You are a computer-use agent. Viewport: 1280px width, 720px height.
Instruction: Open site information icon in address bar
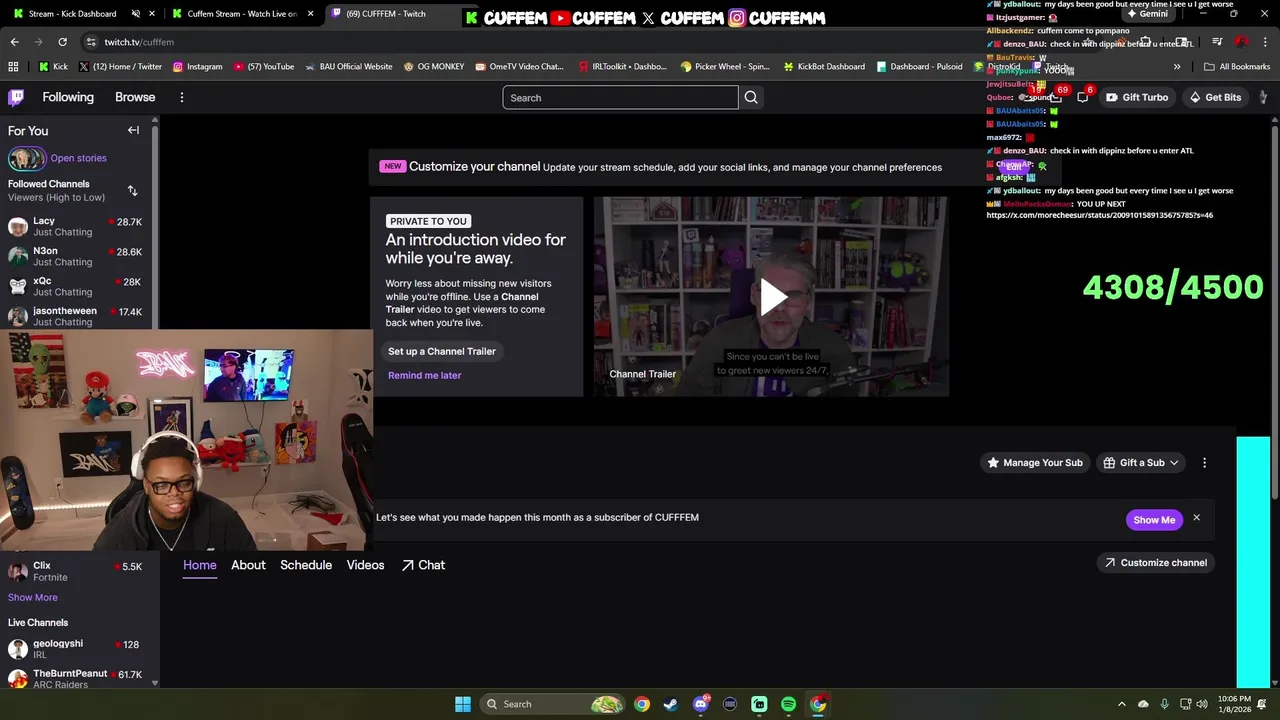click(x=91, y=42)
